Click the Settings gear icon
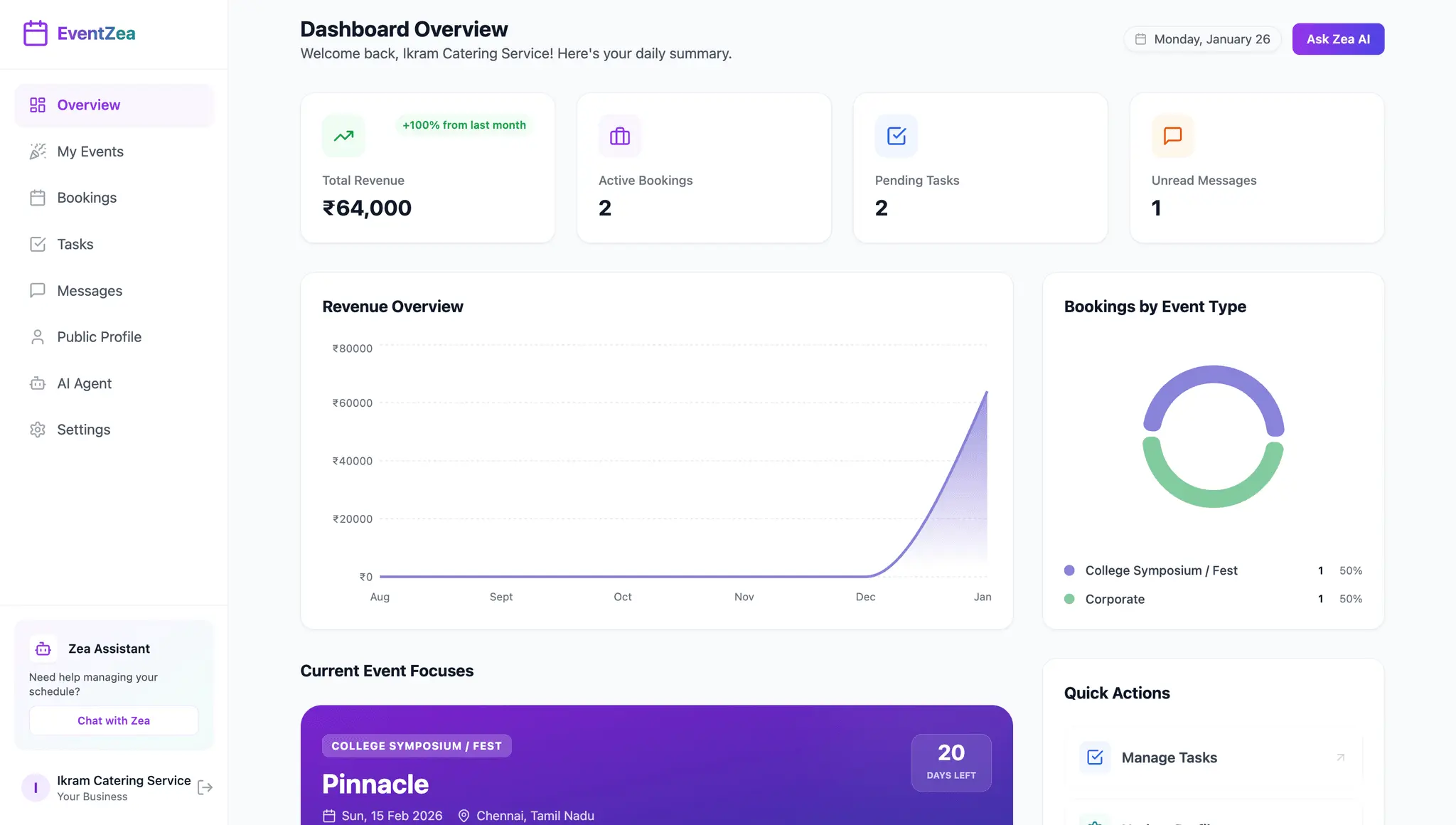The height and width of the screenshot is (825, 1456). pyautogui.click(x=38, y=430)
